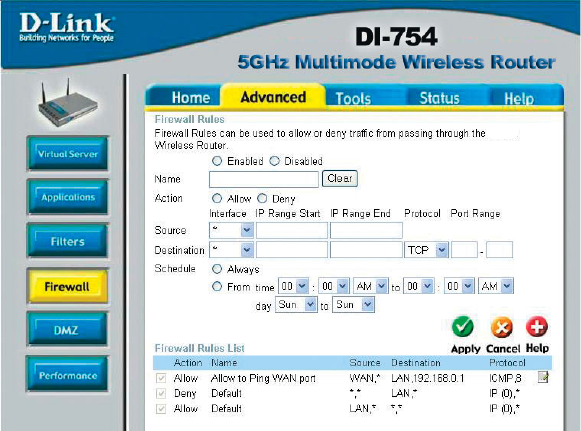Edit the Allow to Ping WAN port rule
This screenshot has width=581, height=431.
point(543,377)
